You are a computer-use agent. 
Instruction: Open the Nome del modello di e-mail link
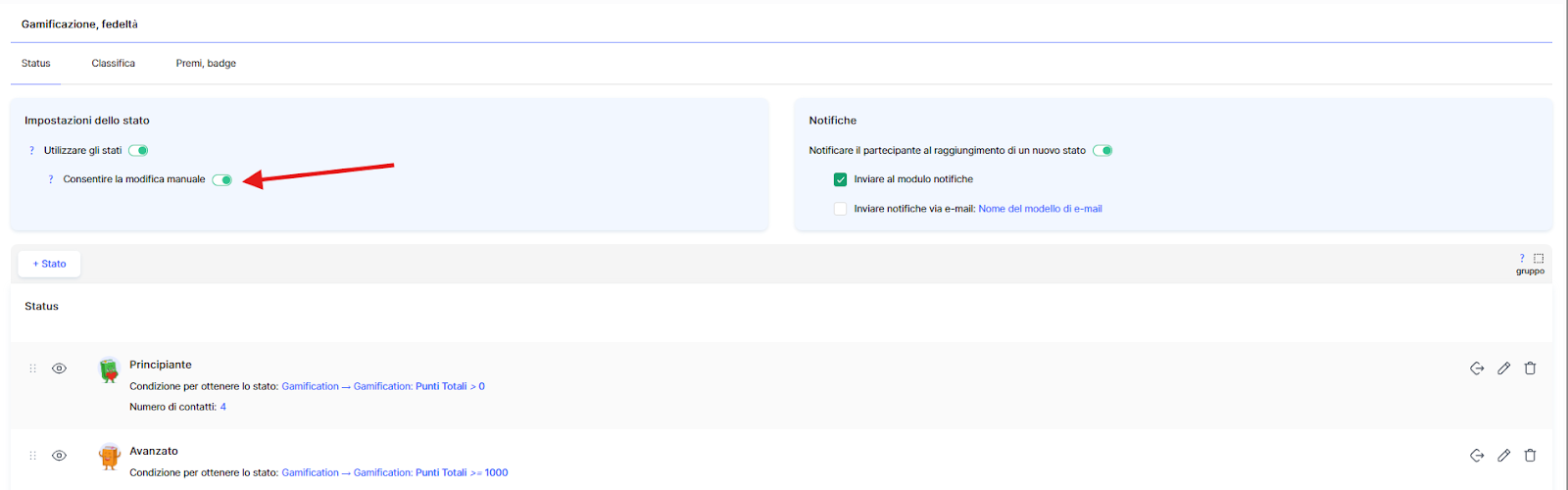click(1040, 209)
